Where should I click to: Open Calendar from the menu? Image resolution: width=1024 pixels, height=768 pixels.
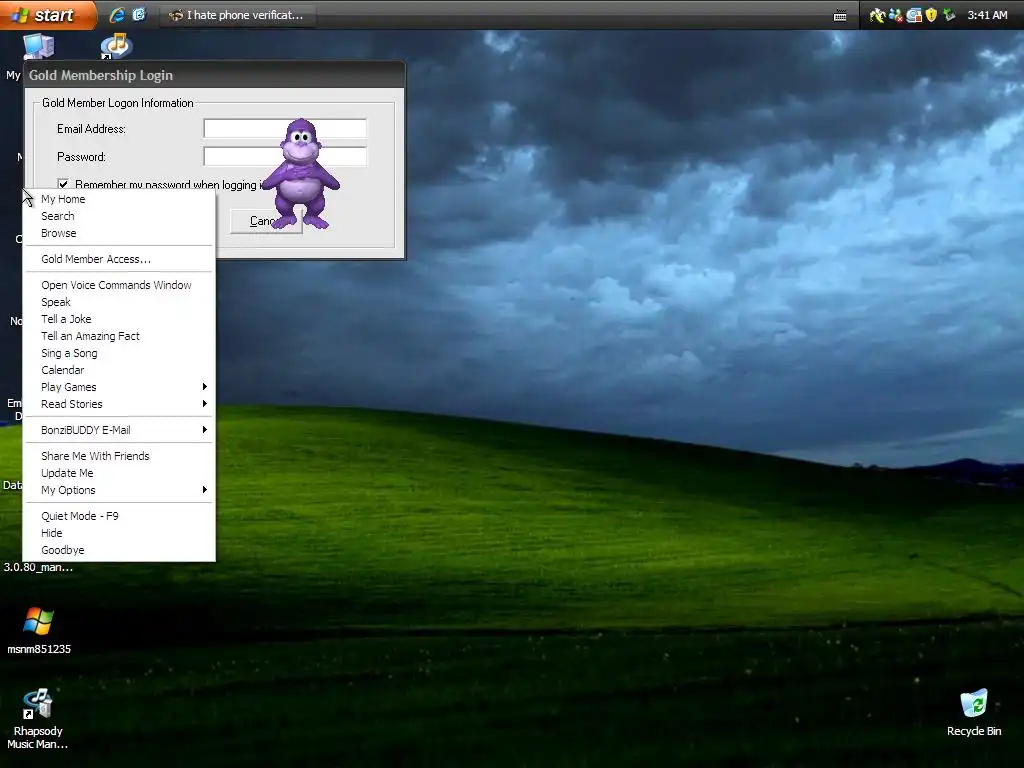pos(119,370)
